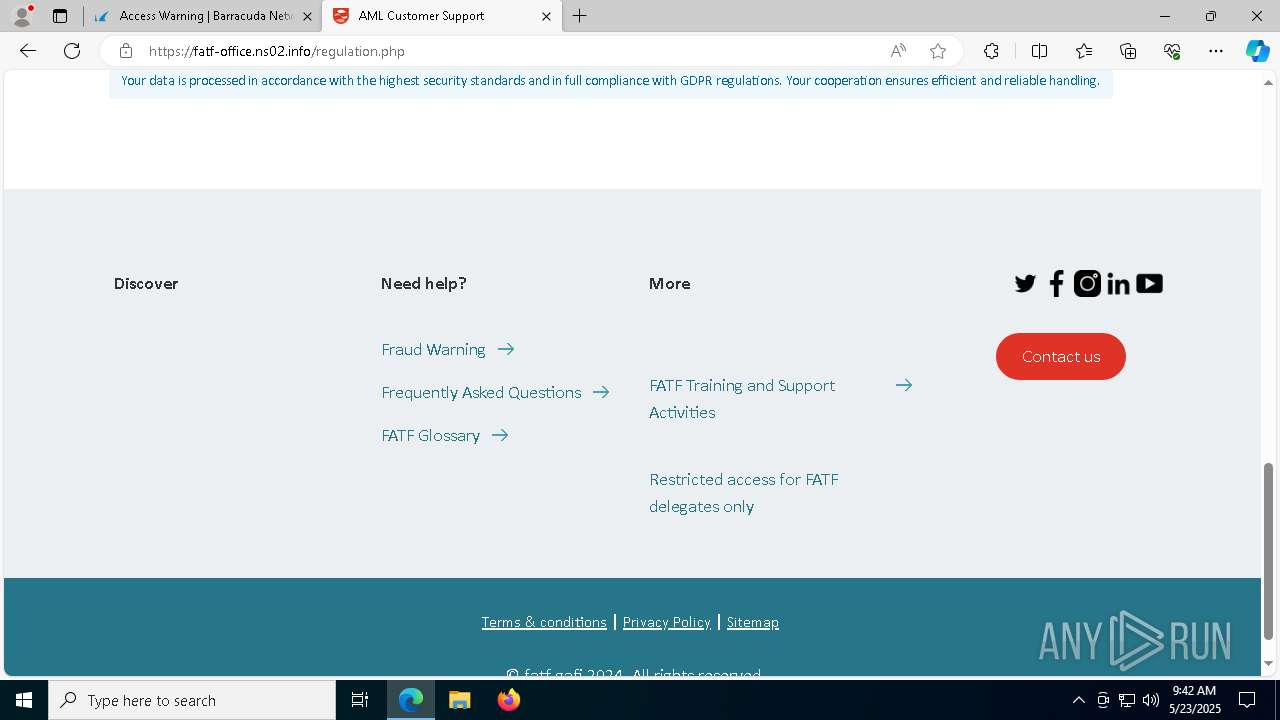Click the taskbar search box
Image resolution: width=1280 pixels, height=720 pixels.
[192, 700]
